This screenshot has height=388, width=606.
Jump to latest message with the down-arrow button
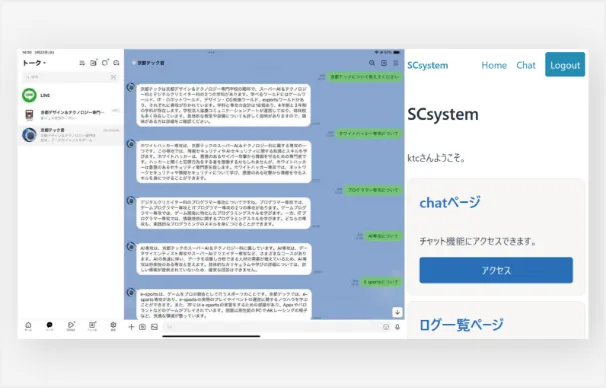click(x=397, y=312)
